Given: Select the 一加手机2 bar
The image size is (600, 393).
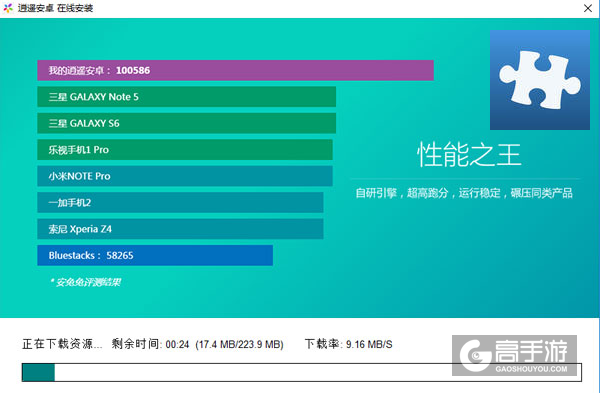Looking at the screenshot, I should 180,202.
